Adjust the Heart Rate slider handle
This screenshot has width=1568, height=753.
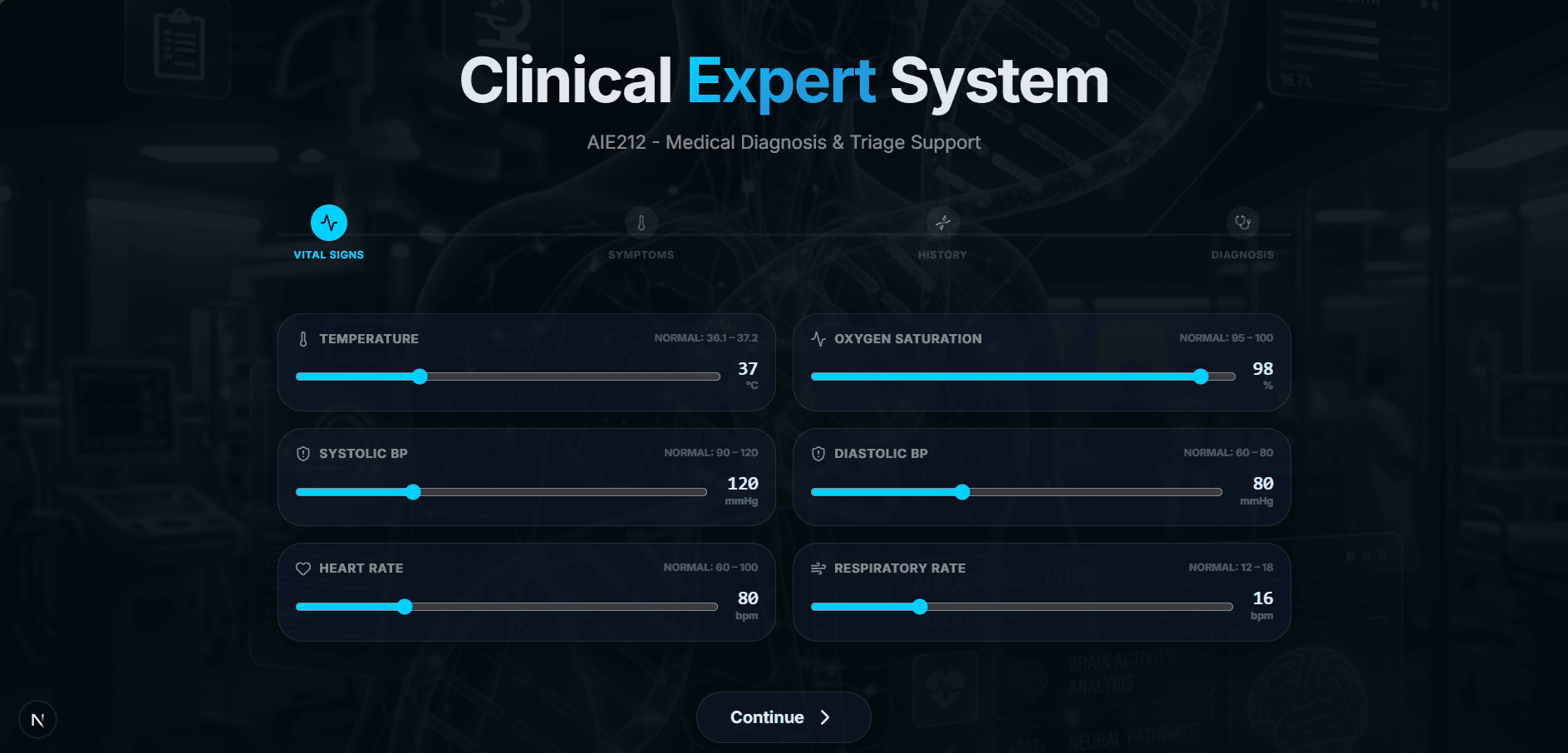405,607
